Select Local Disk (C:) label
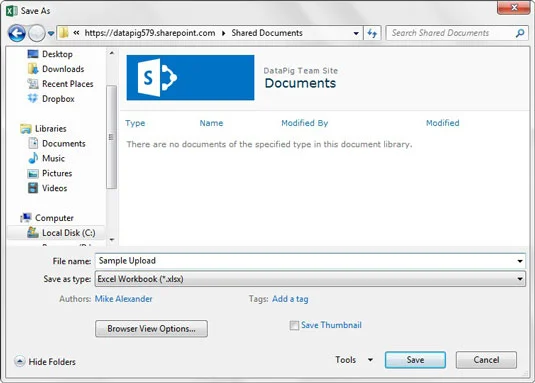Viewport: 535px width, 383px height. (x=69, y=233)
